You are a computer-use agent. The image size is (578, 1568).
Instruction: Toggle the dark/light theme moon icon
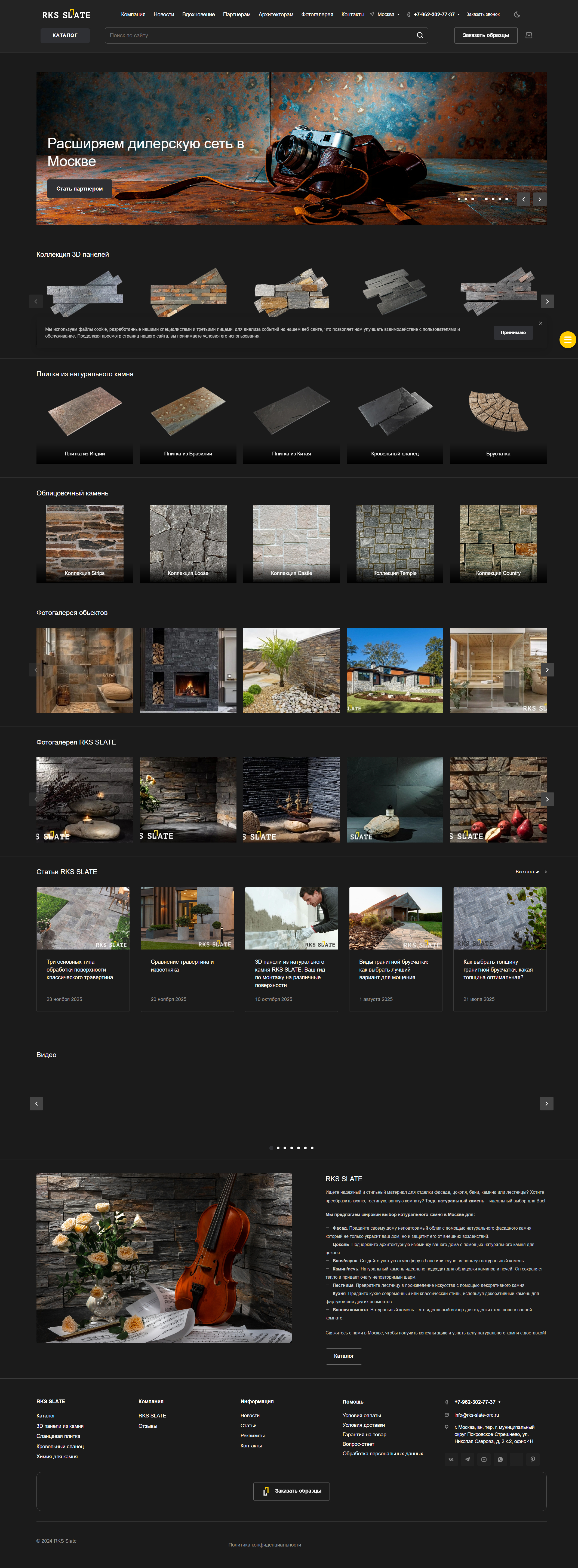click(517, 15)
